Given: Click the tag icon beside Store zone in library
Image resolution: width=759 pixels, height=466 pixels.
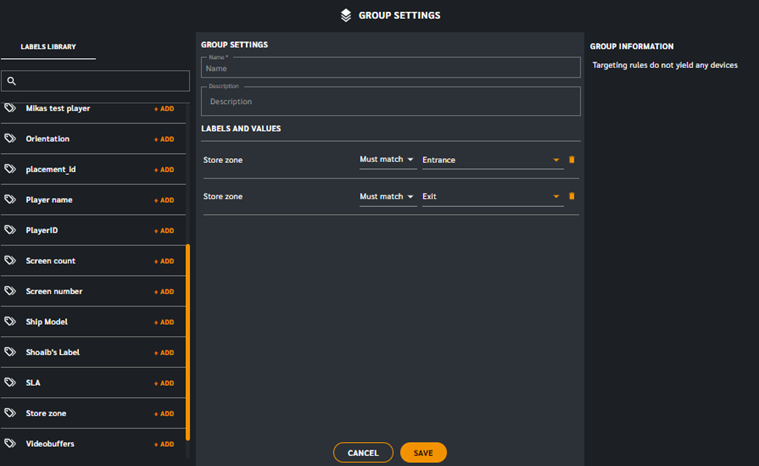Looking at the screenshot, I should pyautogui.click(x=10, y=413).
